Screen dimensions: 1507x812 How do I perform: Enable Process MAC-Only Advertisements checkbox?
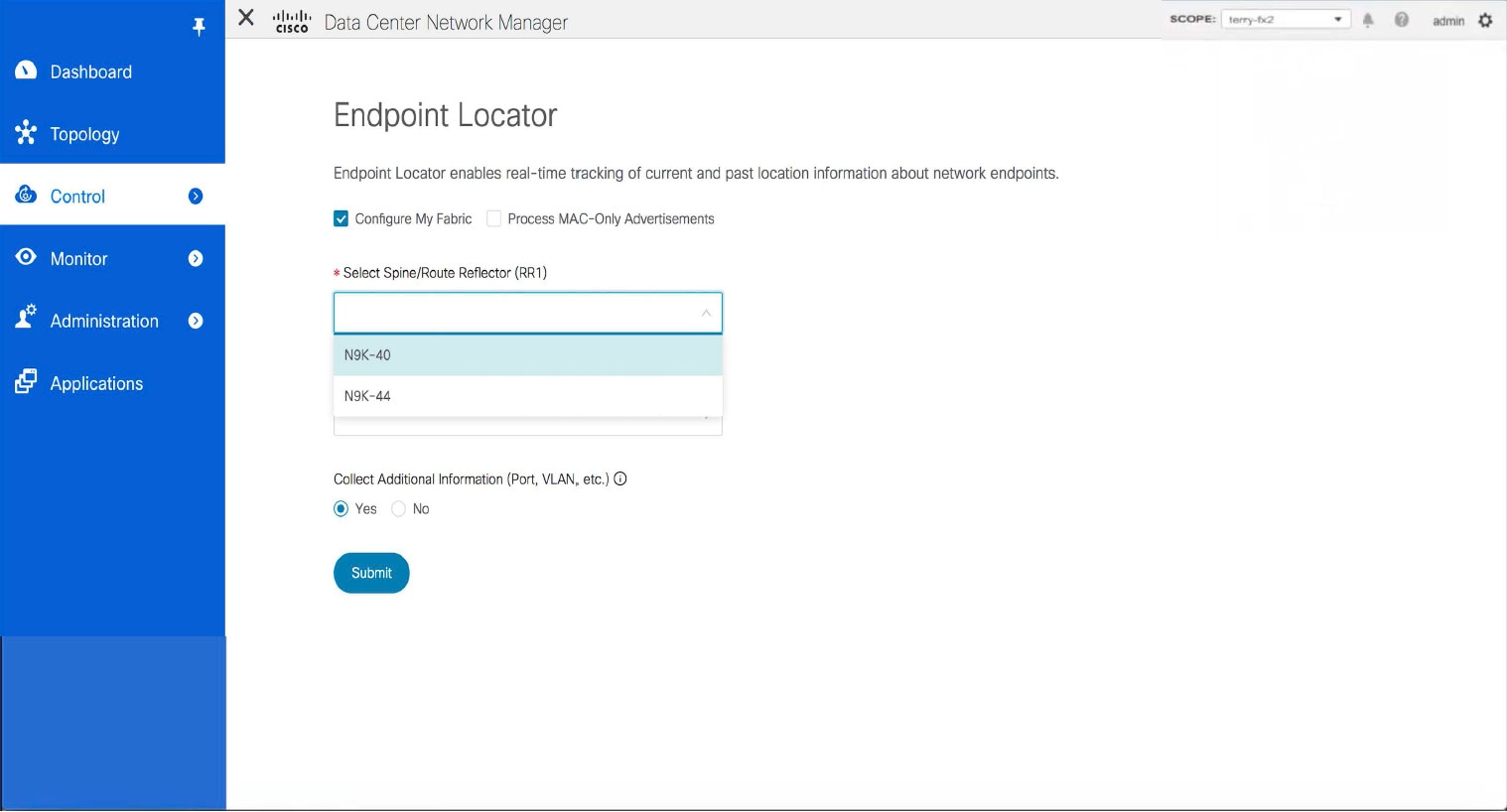(x=494, y=218)
